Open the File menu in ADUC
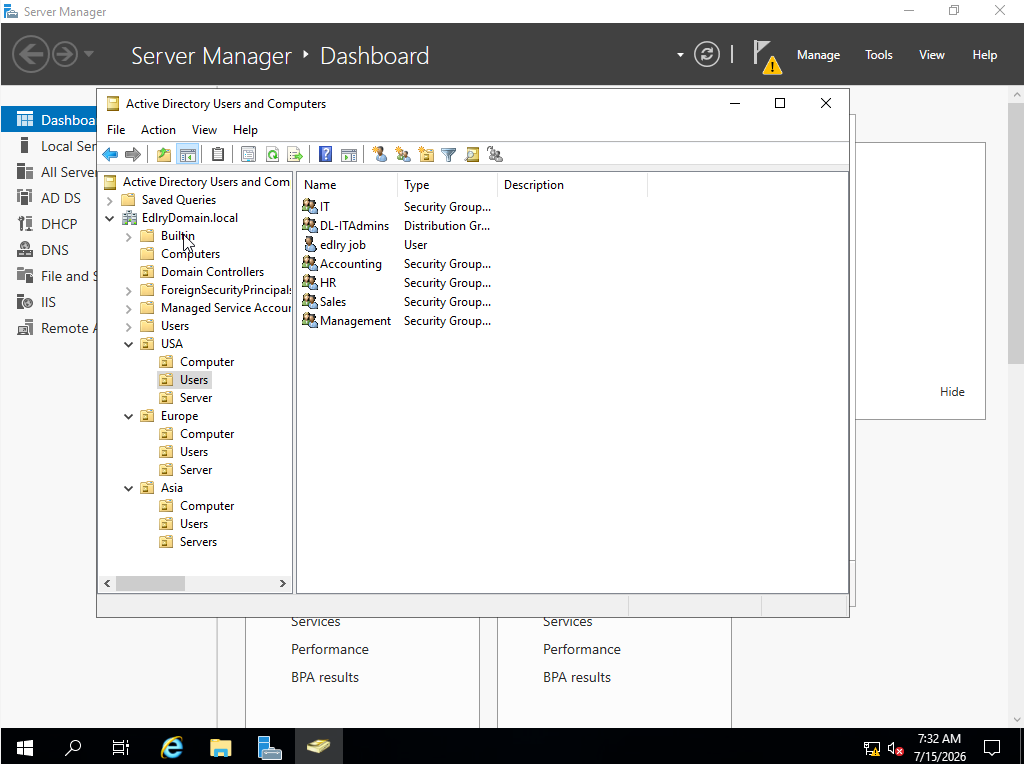Viewport: 1024px width, 764px height. 116,130
